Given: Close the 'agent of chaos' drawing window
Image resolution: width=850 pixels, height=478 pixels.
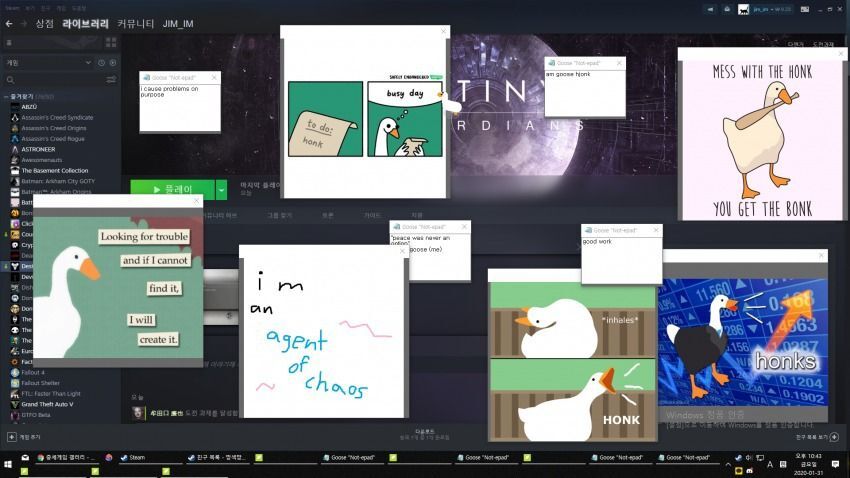Looking at the screenshot, I should [x=402, y=251].
